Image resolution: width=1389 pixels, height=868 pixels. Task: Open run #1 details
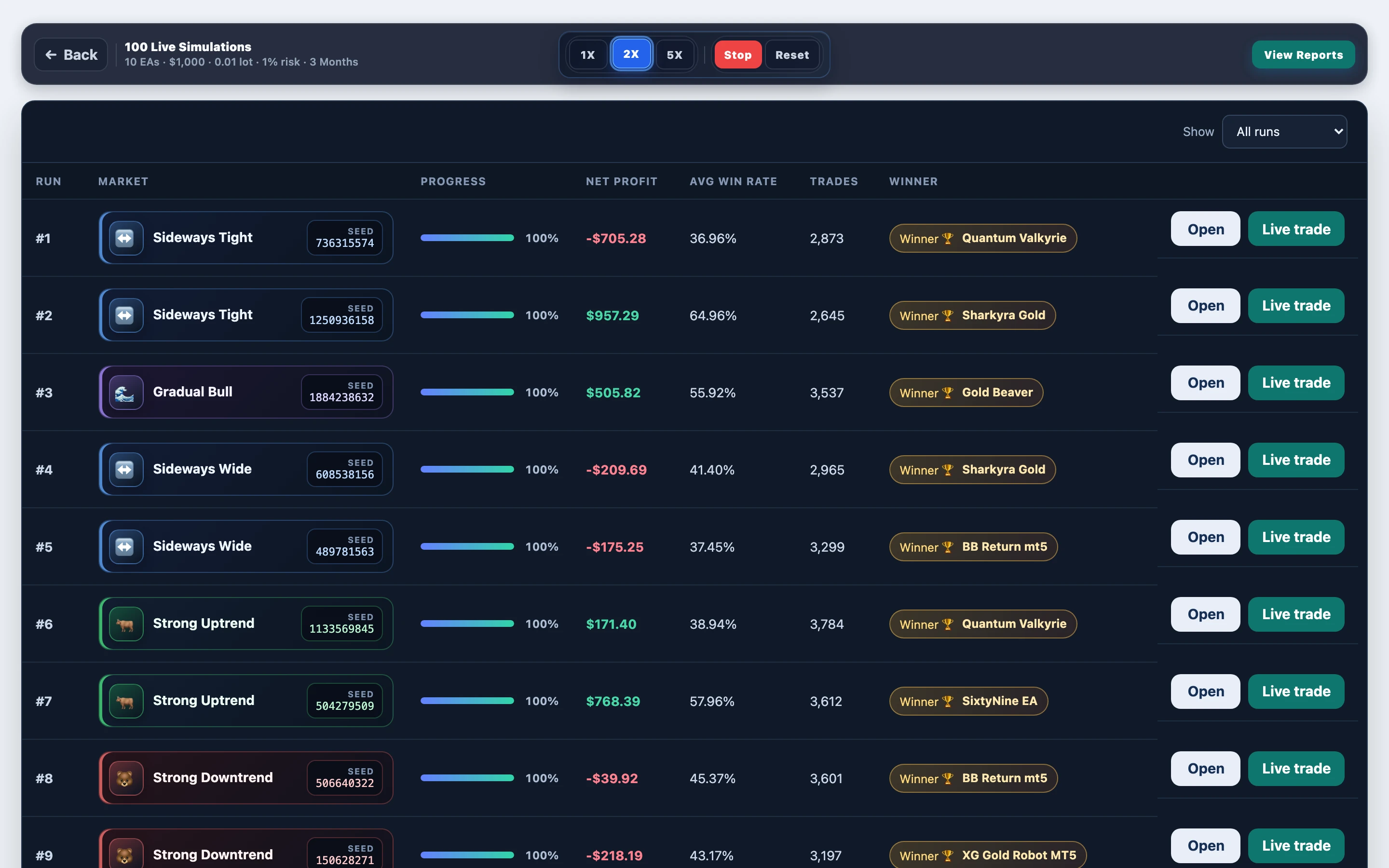coord(1205,229)
